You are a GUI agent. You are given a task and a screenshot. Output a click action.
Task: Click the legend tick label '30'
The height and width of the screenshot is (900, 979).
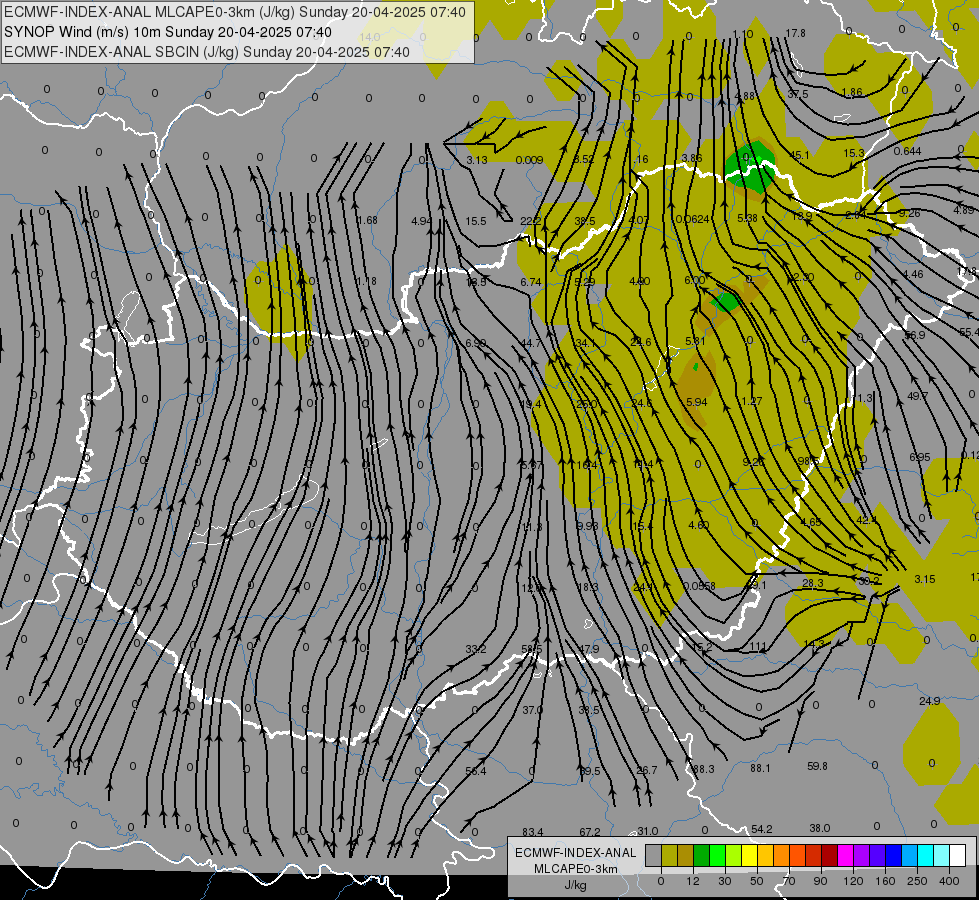pos(724,881)
